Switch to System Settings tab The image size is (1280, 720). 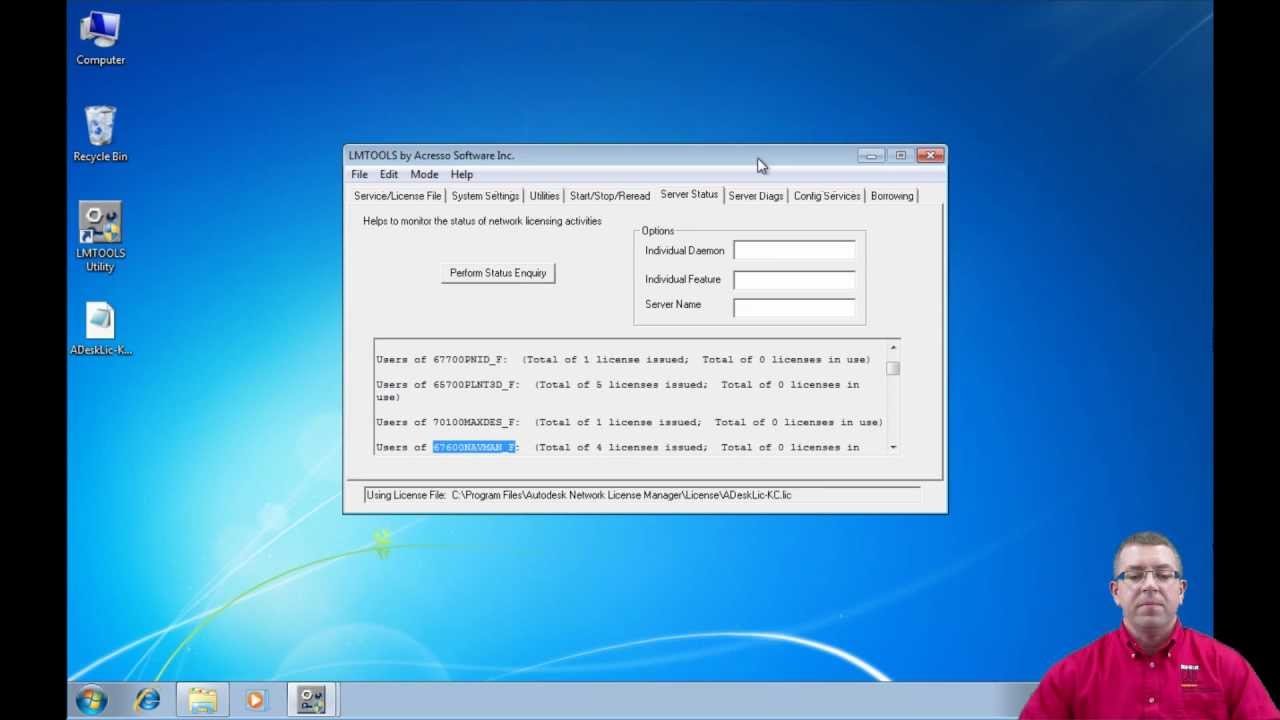(x=485, y=196)
